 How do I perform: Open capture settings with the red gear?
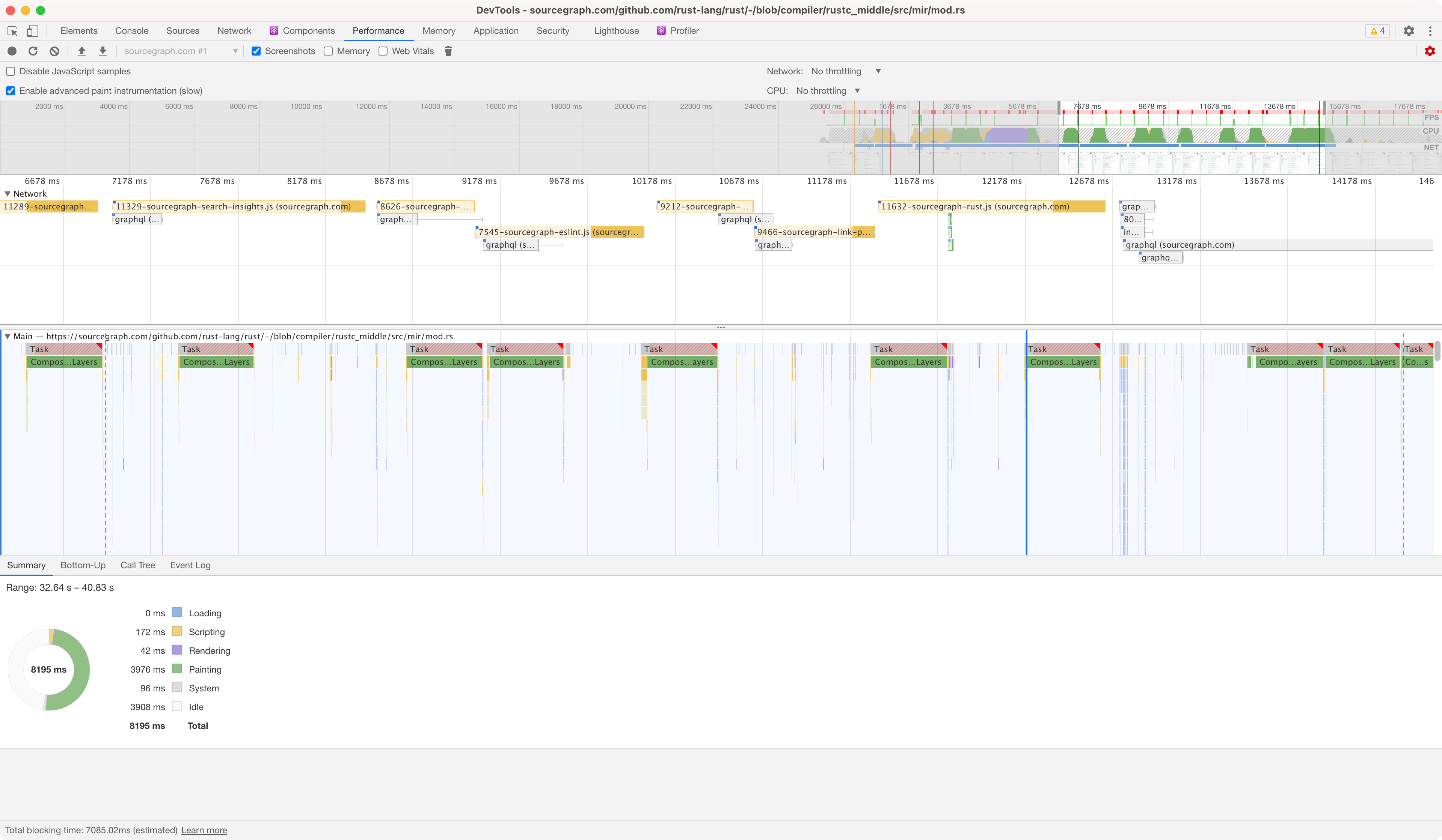[1429, 51]
